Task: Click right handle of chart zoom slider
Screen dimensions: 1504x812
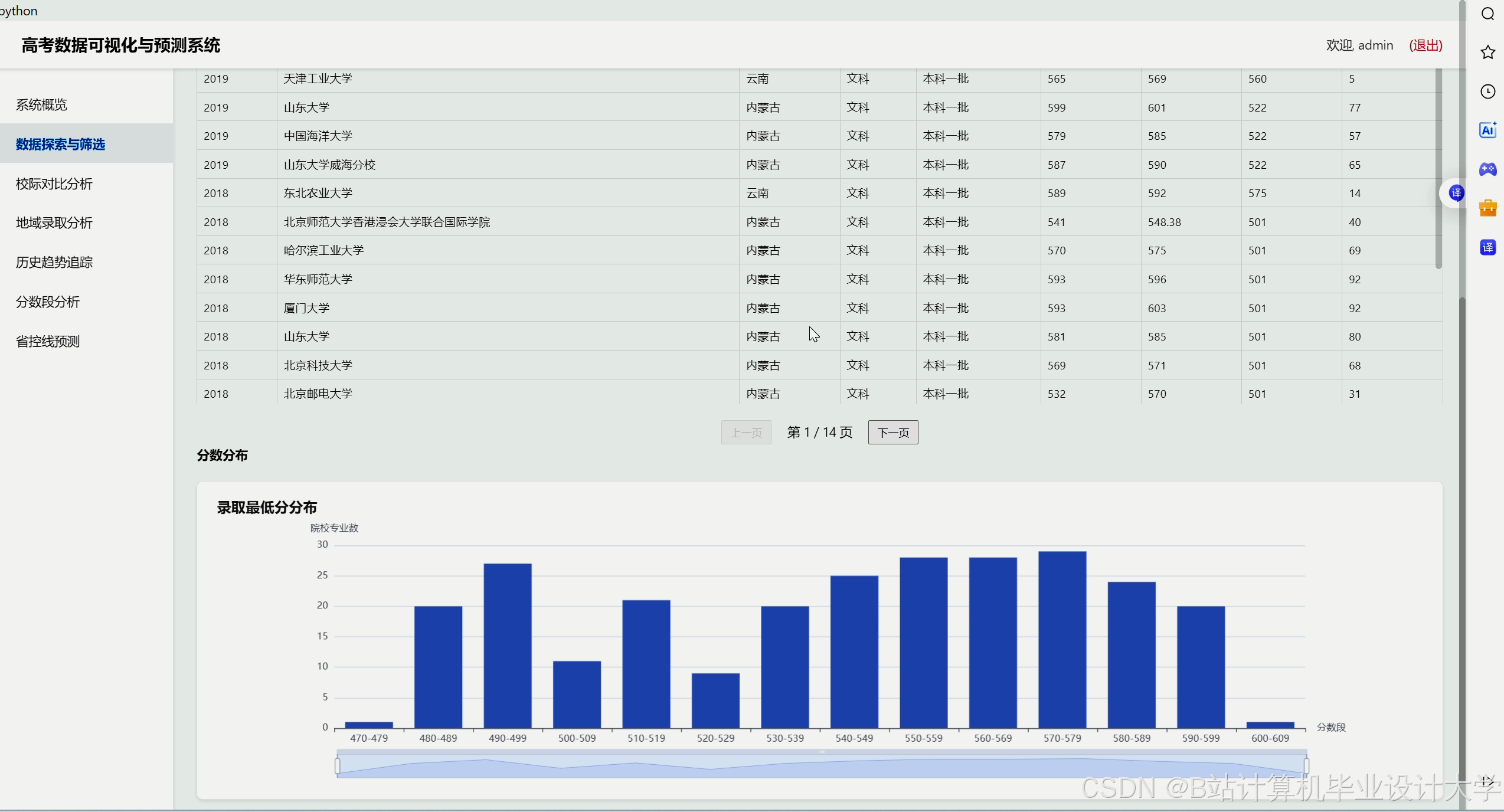Action: (1306, 766)
